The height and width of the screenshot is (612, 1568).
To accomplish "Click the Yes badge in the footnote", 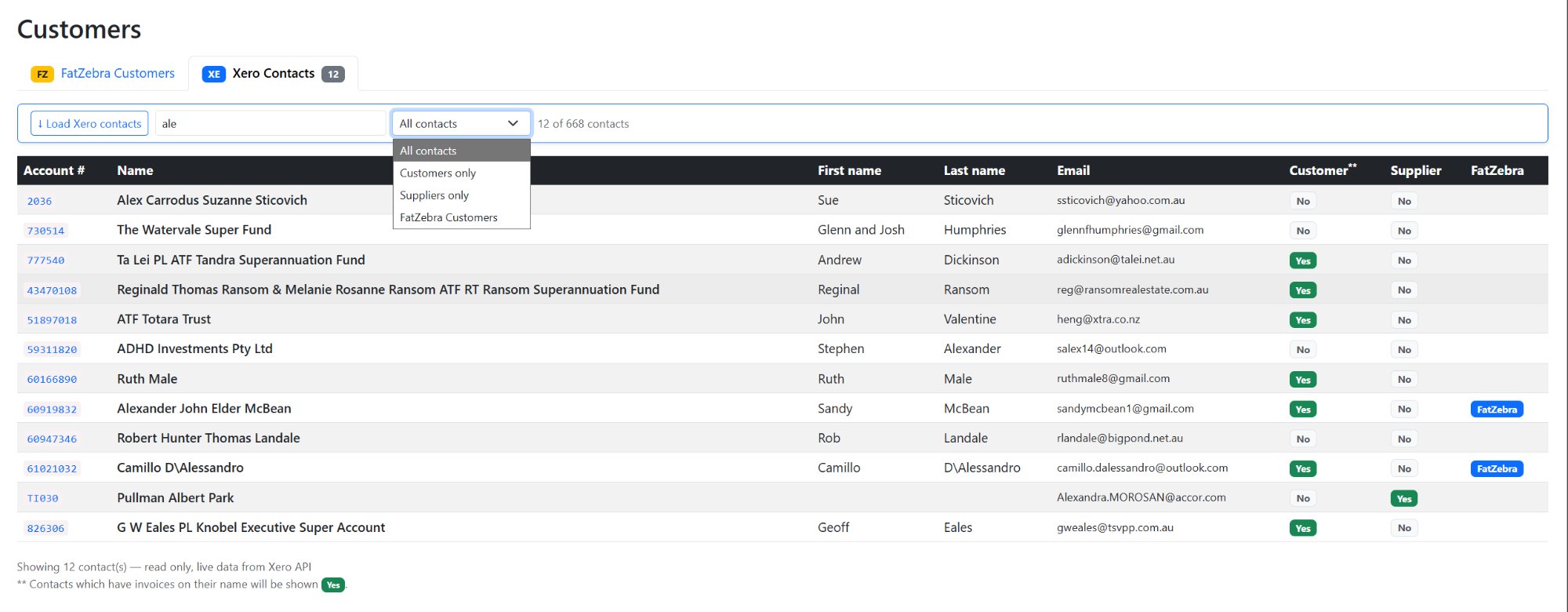I will tap(333, 585).
